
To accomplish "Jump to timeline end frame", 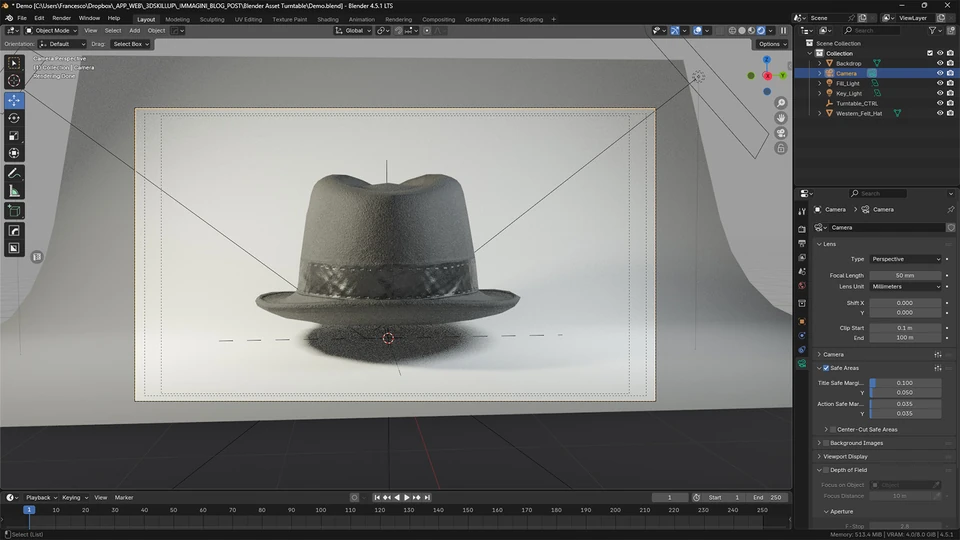I will pyautogui.click(x=427, y=498).
